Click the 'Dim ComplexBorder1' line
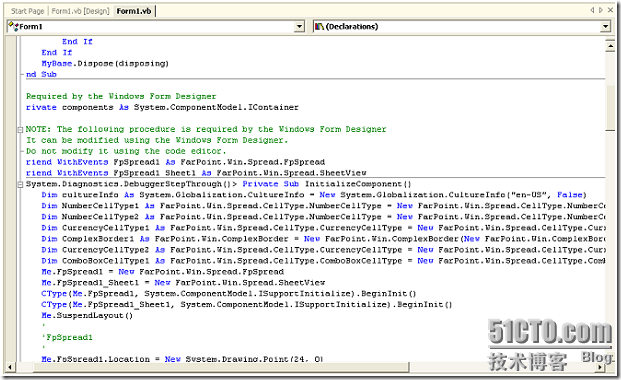 coord(324,239)
